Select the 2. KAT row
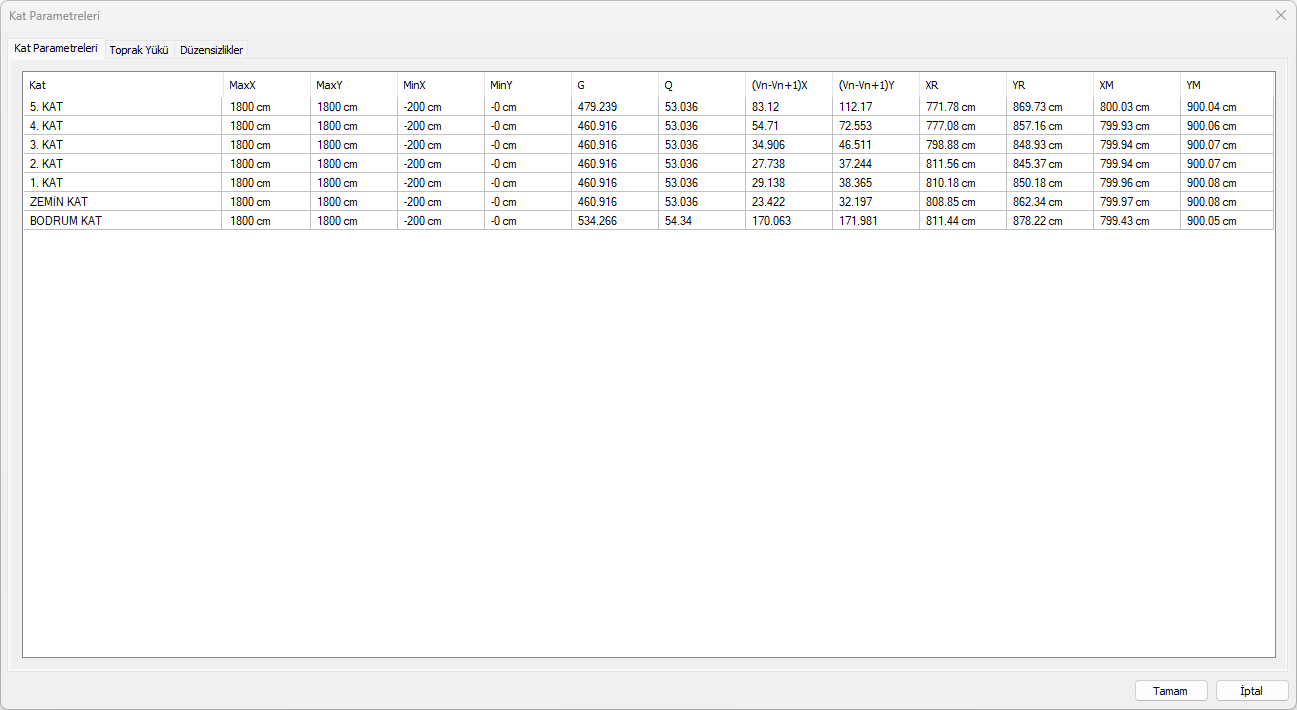Screen dimensions: 1297x710 649,164
